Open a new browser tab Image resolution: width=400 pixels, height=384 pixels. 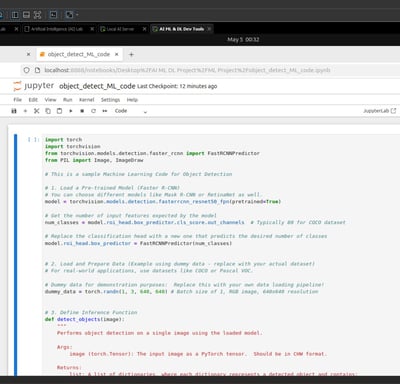click(131, 54)
